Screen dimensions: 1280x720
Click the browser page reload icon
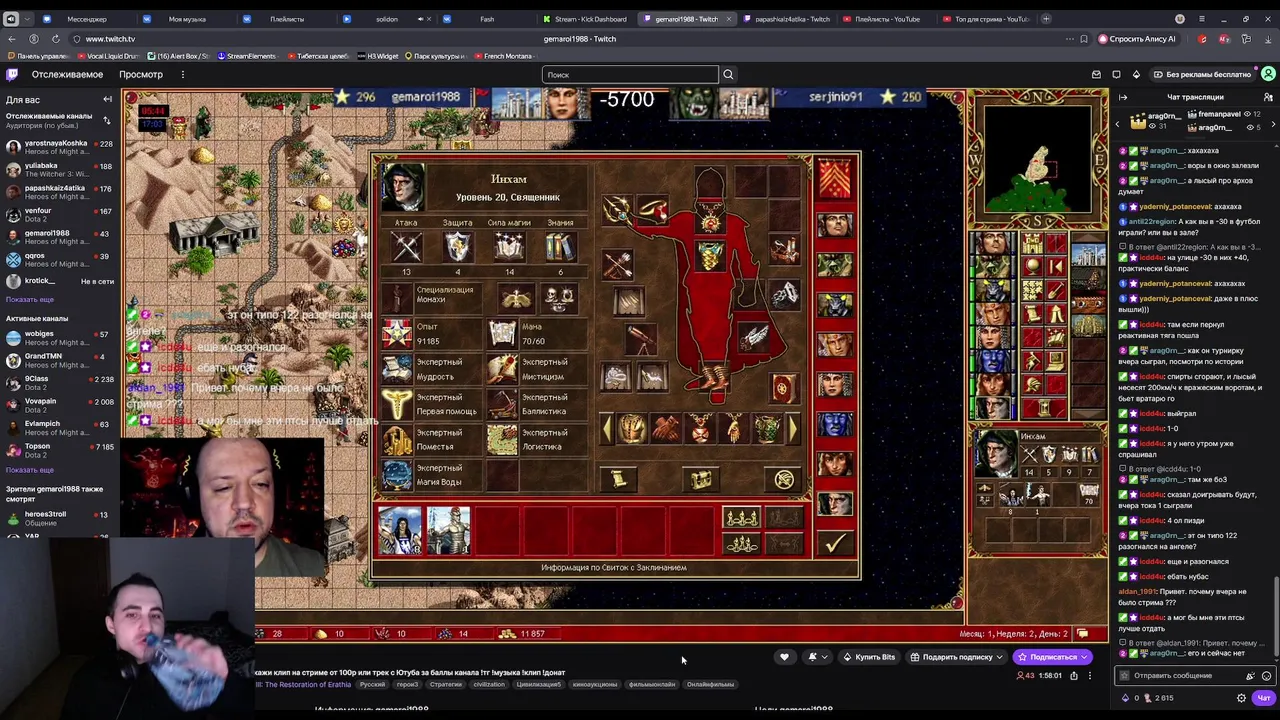(55, 39)
